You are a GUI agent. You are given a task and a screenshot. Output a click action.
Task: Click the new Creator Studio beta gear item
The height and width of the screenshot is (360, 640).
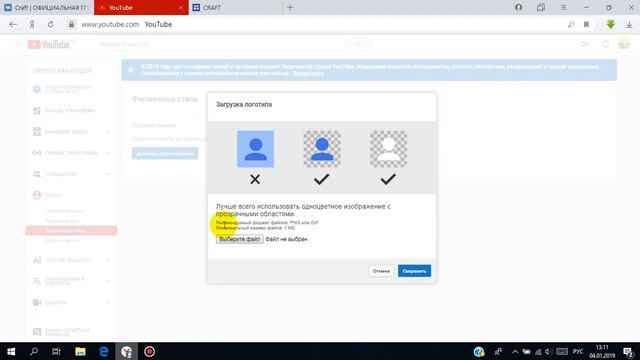pyautogui.click(x=62, y=89)
